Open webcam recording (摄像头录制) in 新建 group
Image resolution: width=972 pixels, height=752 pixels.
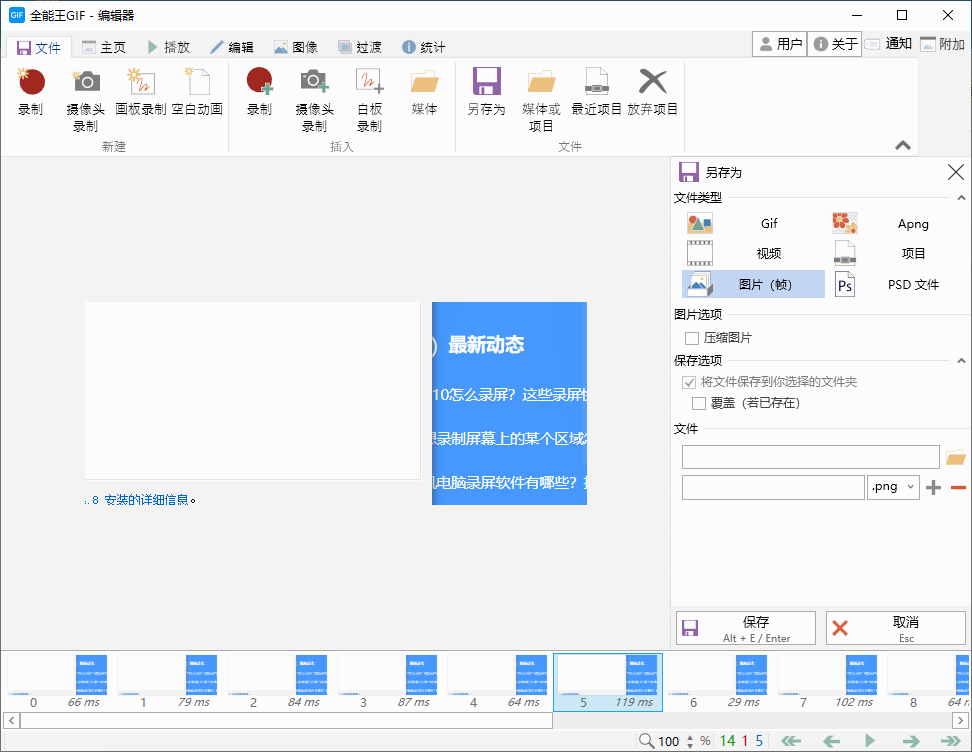pyautogui.click(x=86, y=99)
